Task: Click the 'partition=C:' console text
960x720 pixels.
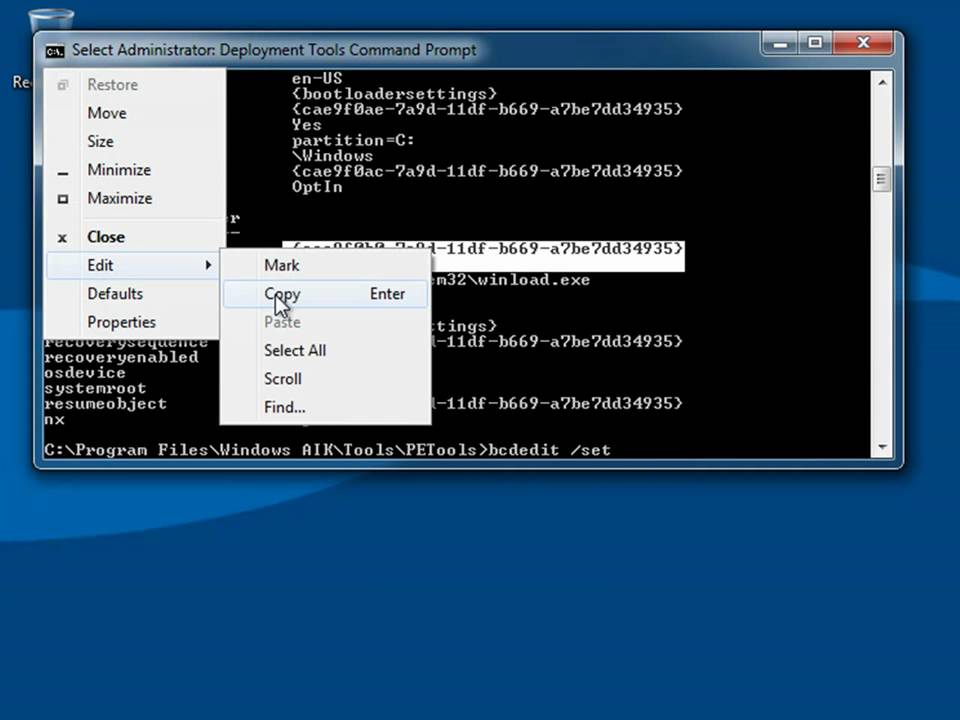Action: [353, 140]
